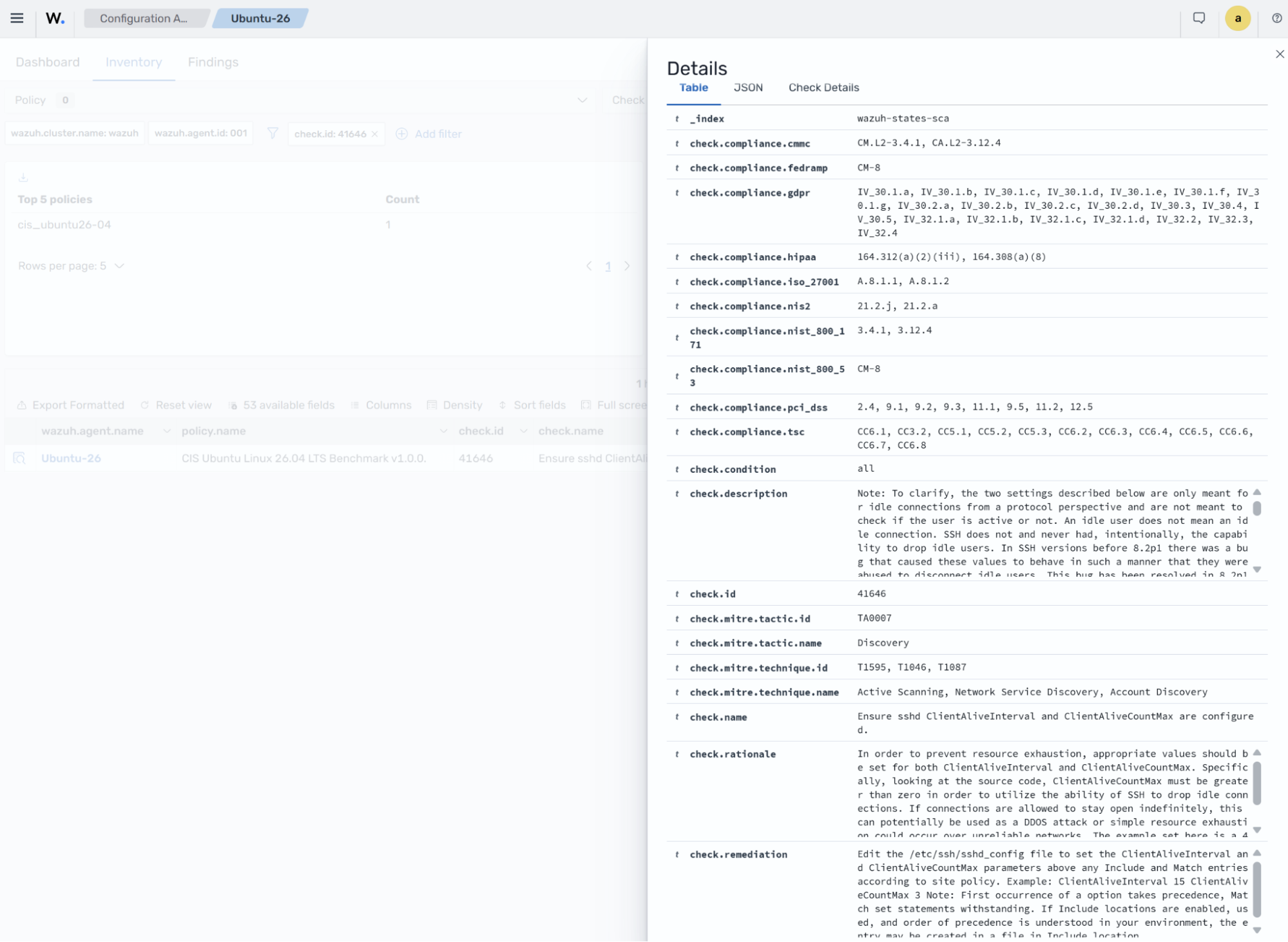
Task: Switch to the Check Details tab
Action: (823, 88)
